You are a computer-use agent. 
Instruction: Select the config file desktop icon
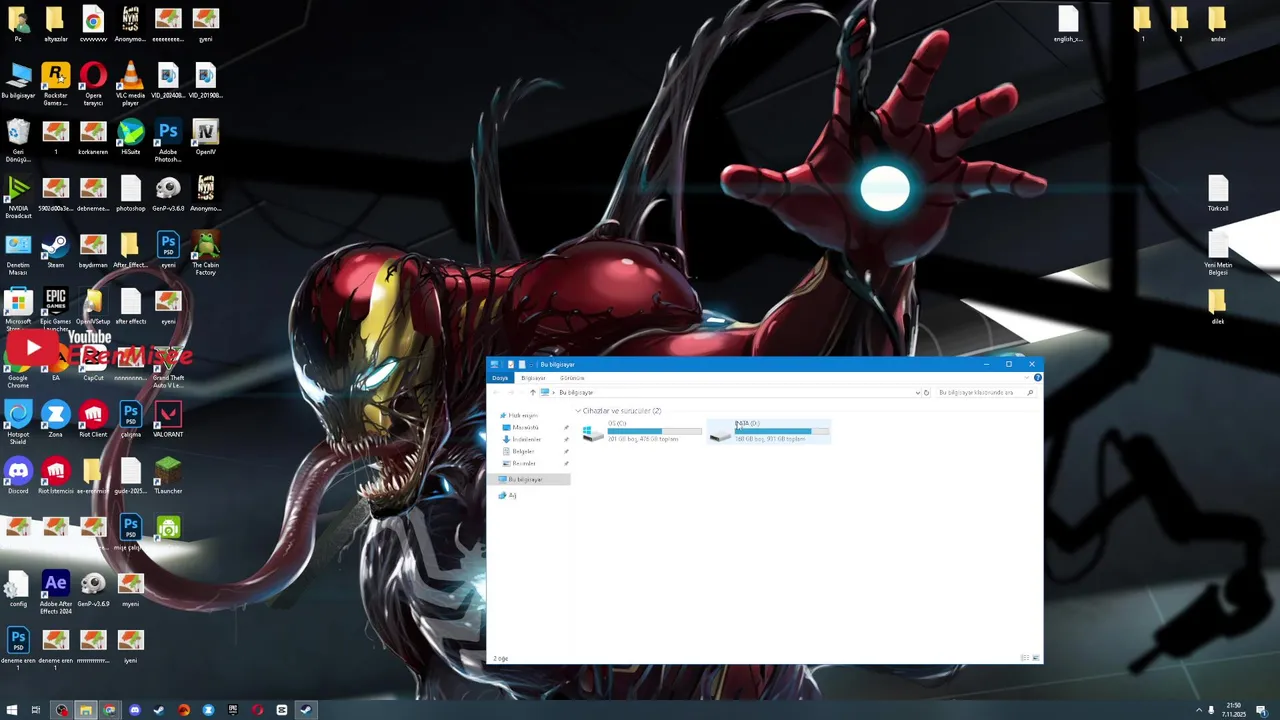point(18,589)
